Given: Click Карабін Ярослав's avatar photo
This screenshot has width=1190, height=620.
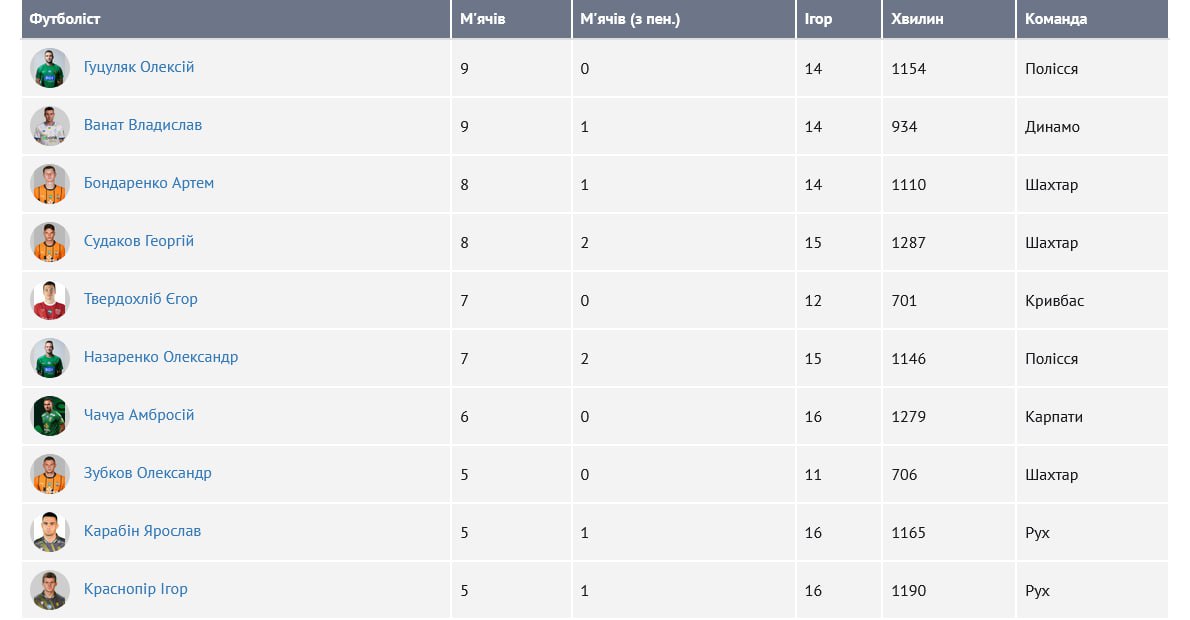Looking at the screenshot, I should click(49, 532).
